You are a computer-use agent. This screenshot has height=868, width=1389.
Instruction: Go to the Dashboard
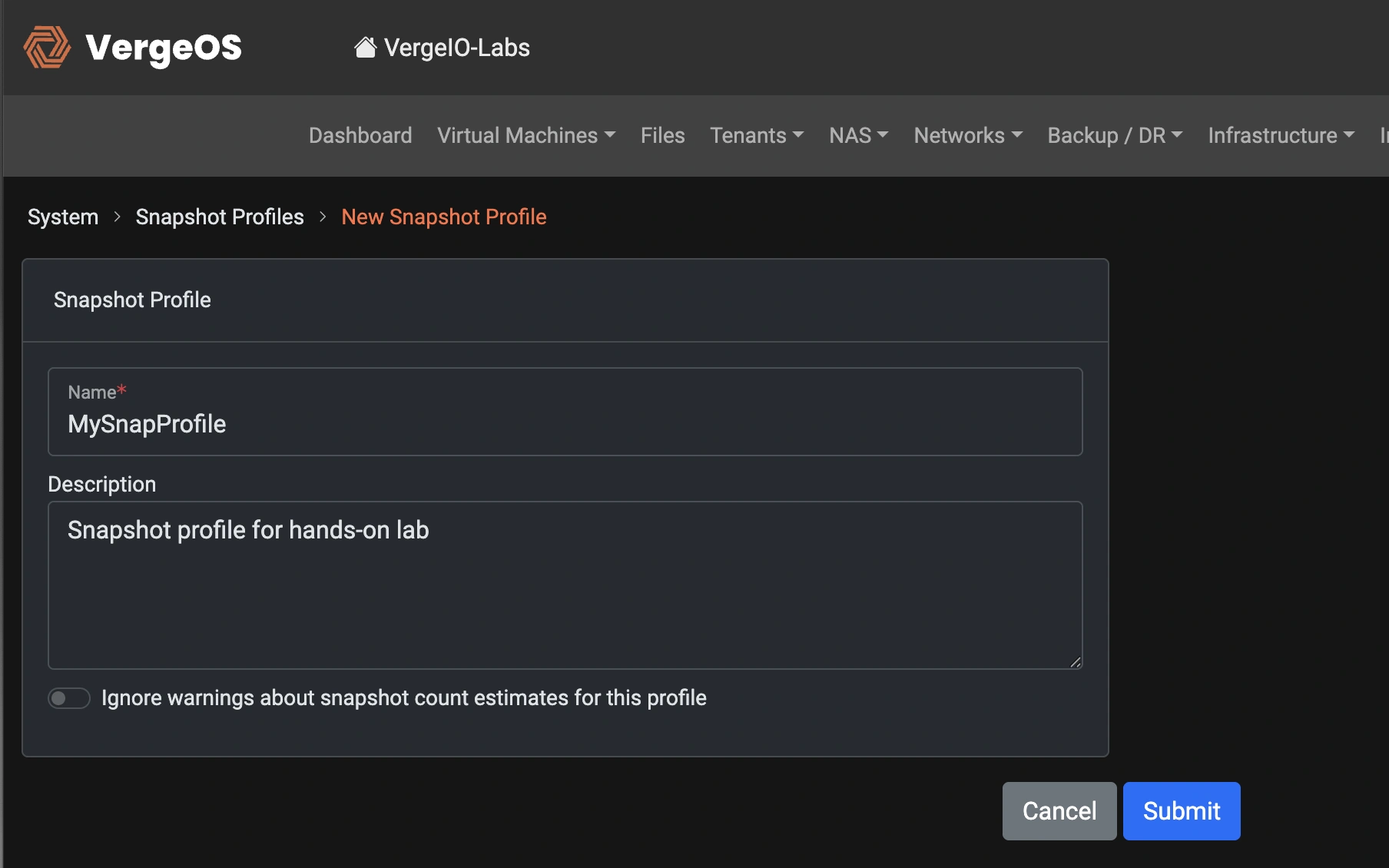[x=360, y=135]
